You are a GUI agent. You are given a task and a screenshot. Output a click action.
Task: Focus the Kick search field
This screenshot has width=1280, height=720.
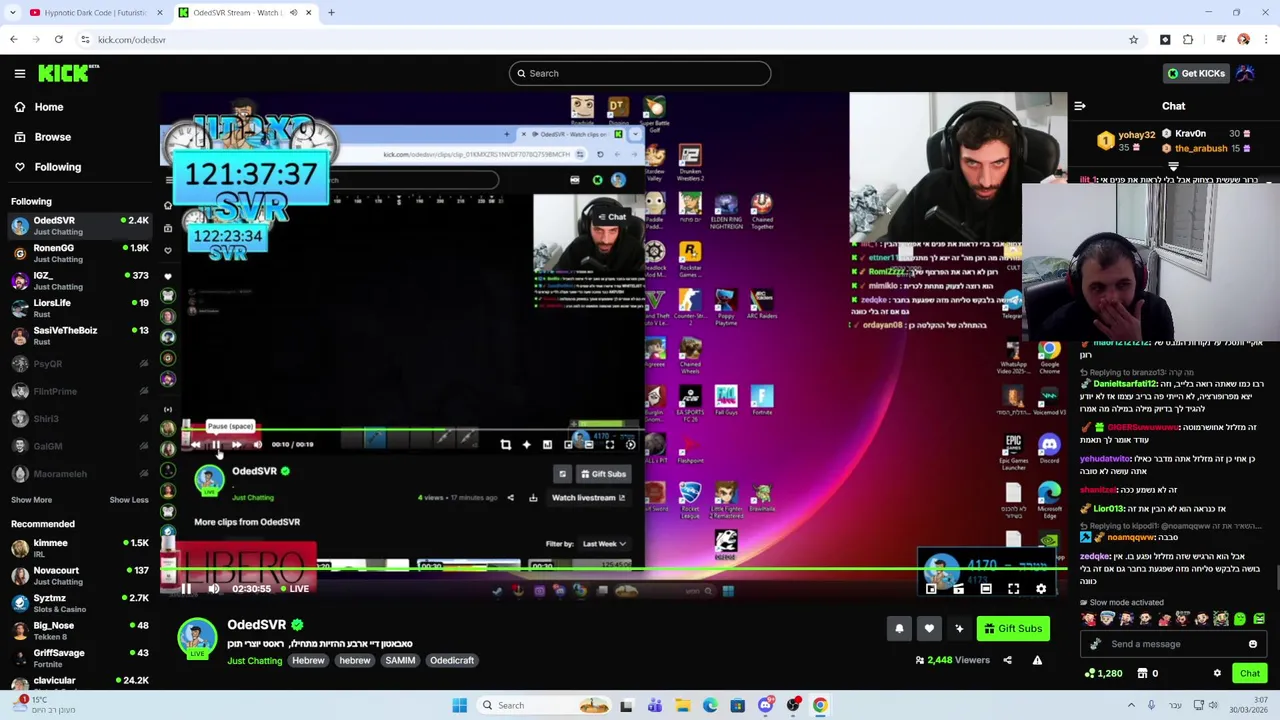coord(640,73)
